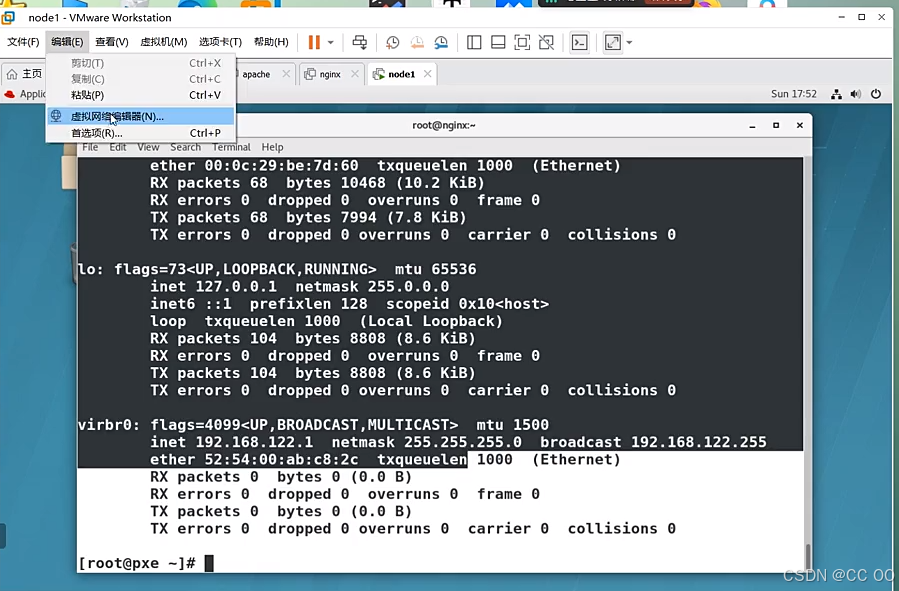The height and width of the screenshot is (591, 899).
Task: Click the guest network status icon
Action: (x=837, y=94)
